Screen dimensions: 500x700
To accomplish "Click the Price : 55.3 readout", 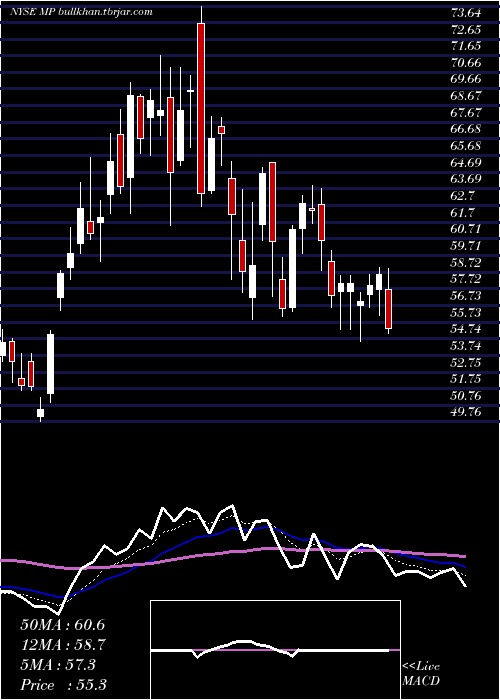I will click(63, 685).
